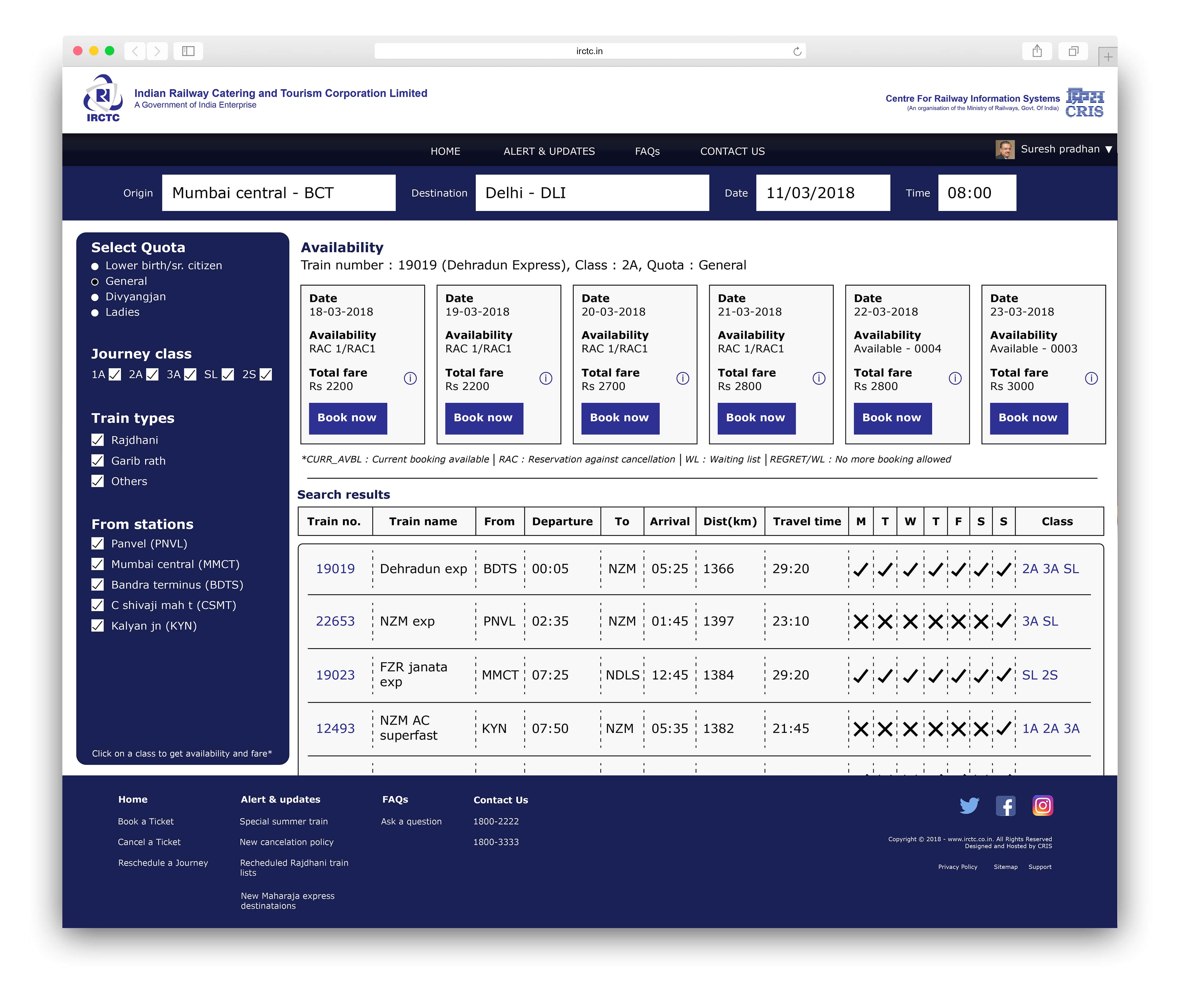Click the browser share icon

click(1037, 51)
